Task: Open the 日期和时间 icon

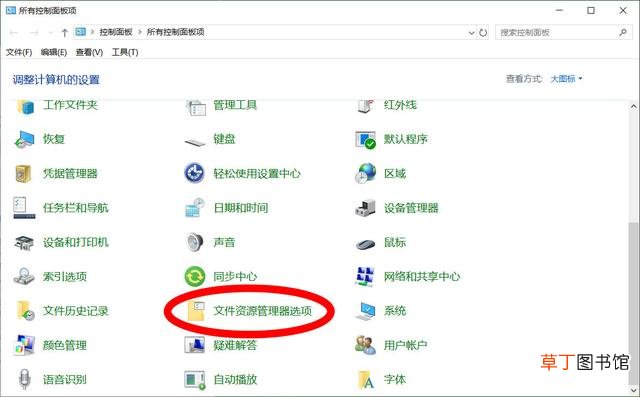Action: [195, 208]
